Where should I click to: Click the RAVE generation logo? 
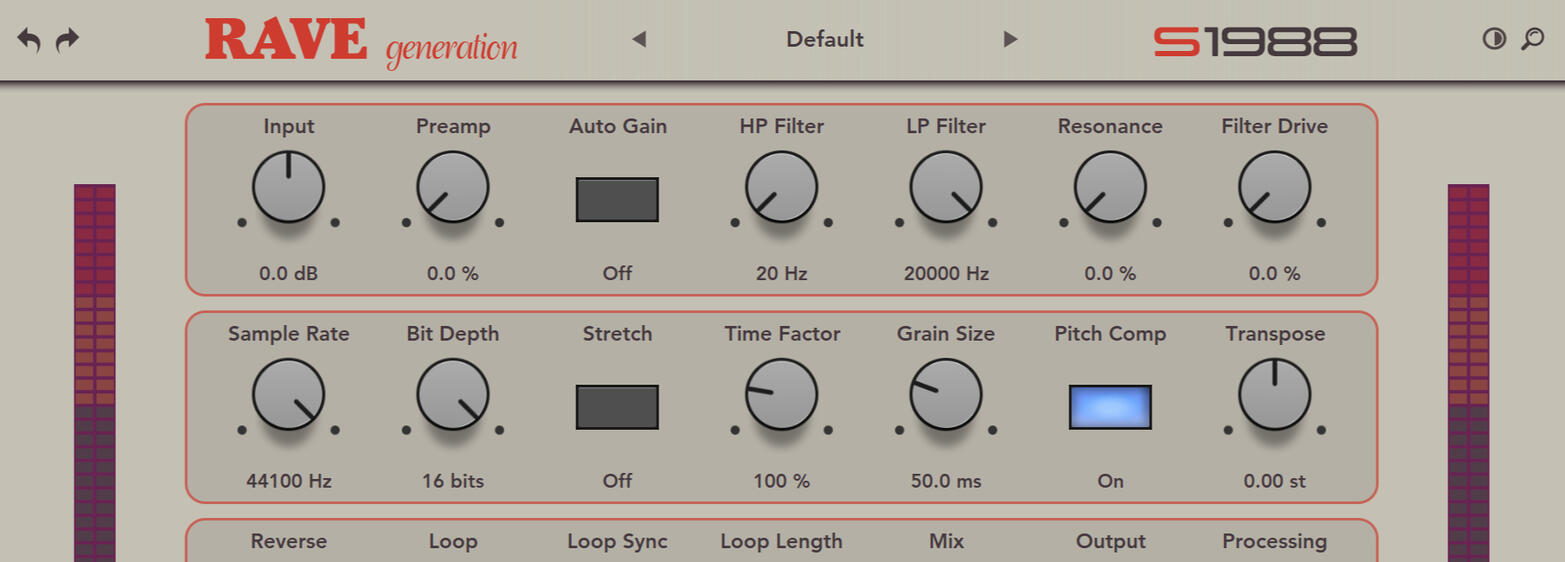pos(361,42)
